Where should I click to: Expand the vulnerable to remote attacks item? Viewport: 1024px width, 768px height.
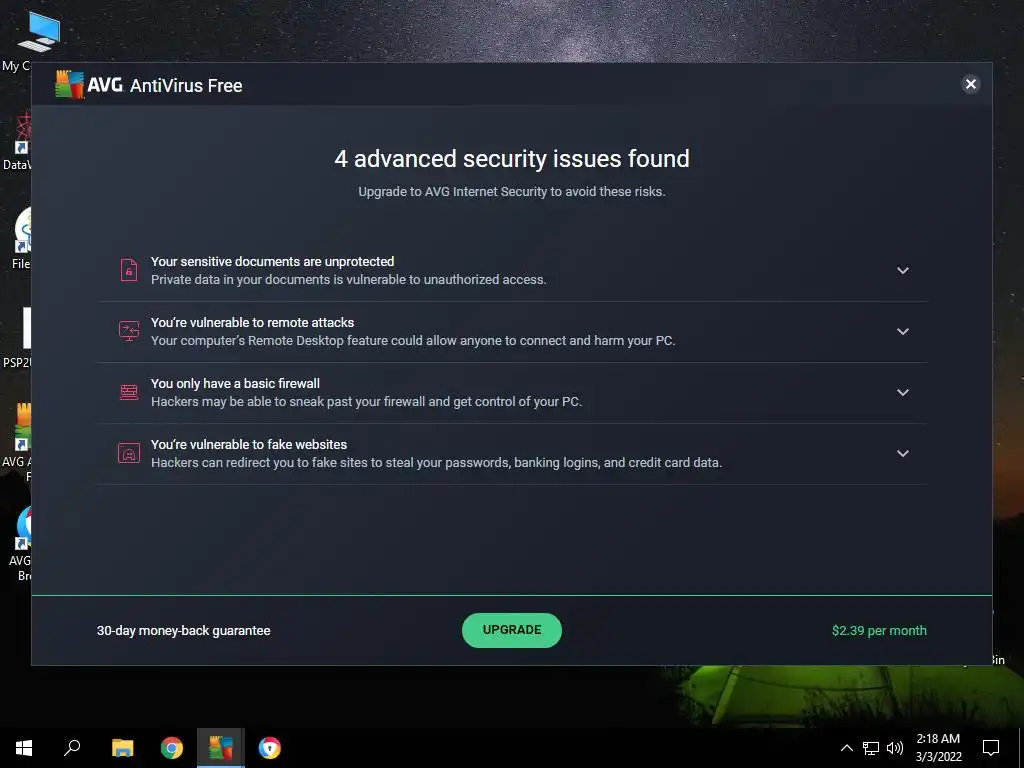point(903,331)
